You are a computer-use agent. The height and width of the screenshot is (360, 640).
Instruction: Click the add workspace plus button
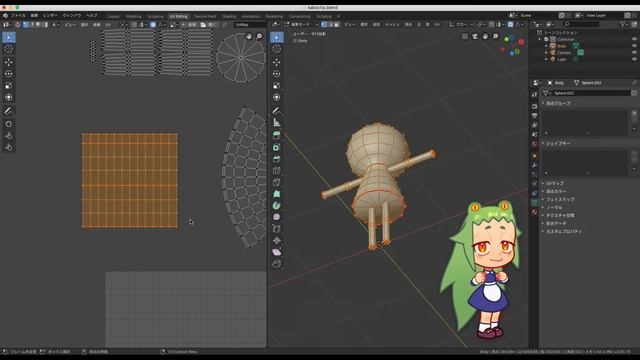click(338, 16)
